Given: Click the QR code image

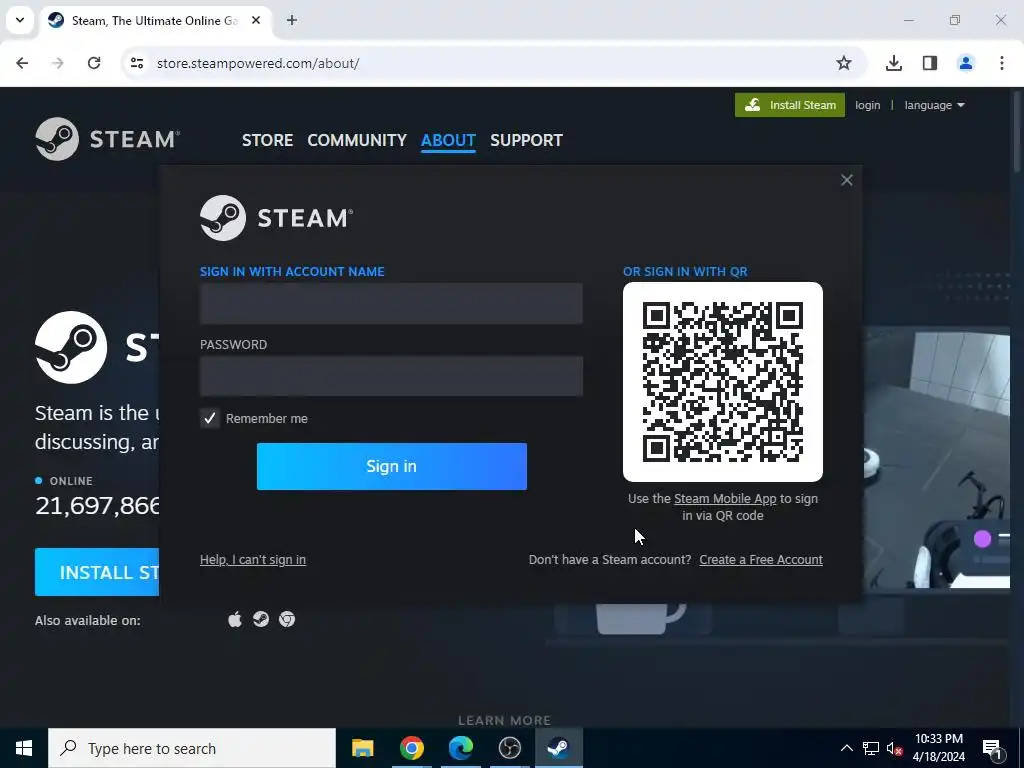Looking at the screenshot, I should pos(723,382).
